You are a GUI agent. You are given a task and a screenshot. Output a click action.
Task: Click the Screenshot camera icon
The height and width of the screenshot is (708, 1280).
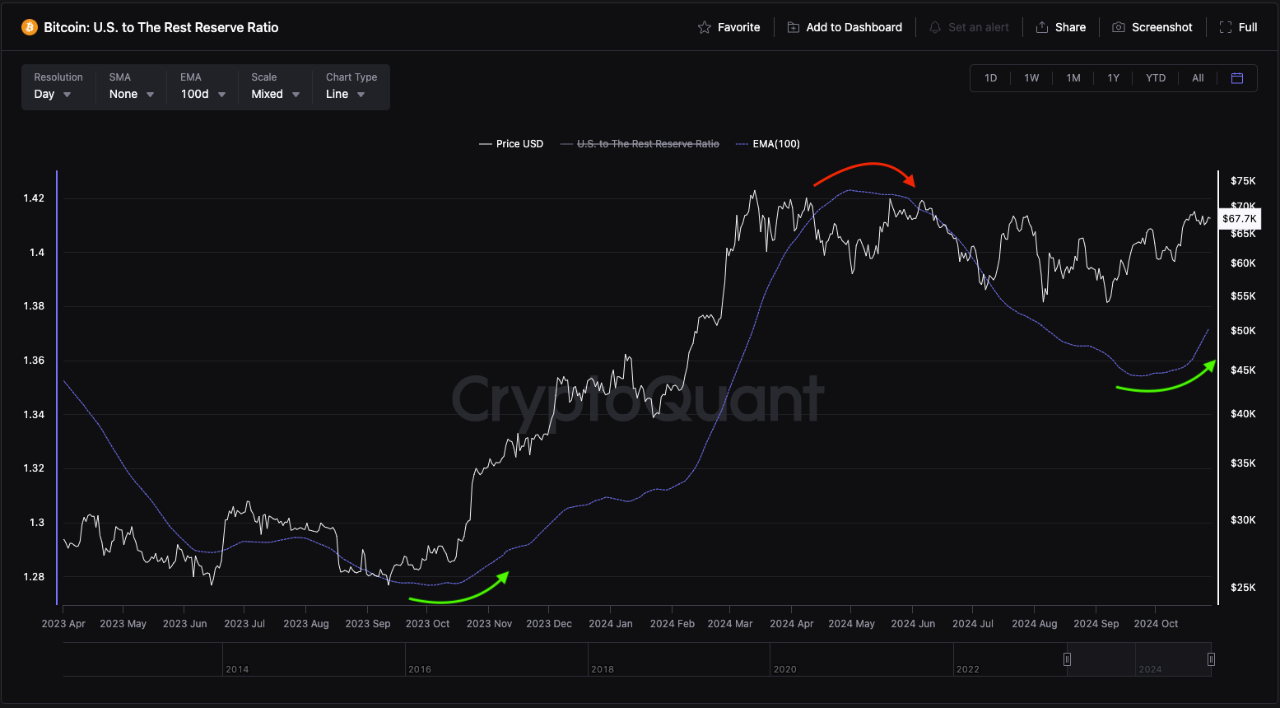click(1118, 27)
